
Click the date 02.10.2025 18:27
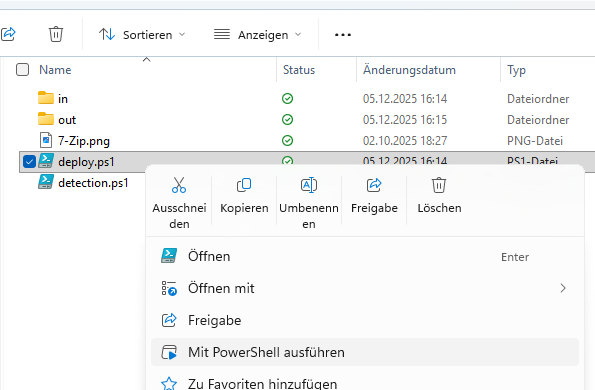[x=405, y=141]
